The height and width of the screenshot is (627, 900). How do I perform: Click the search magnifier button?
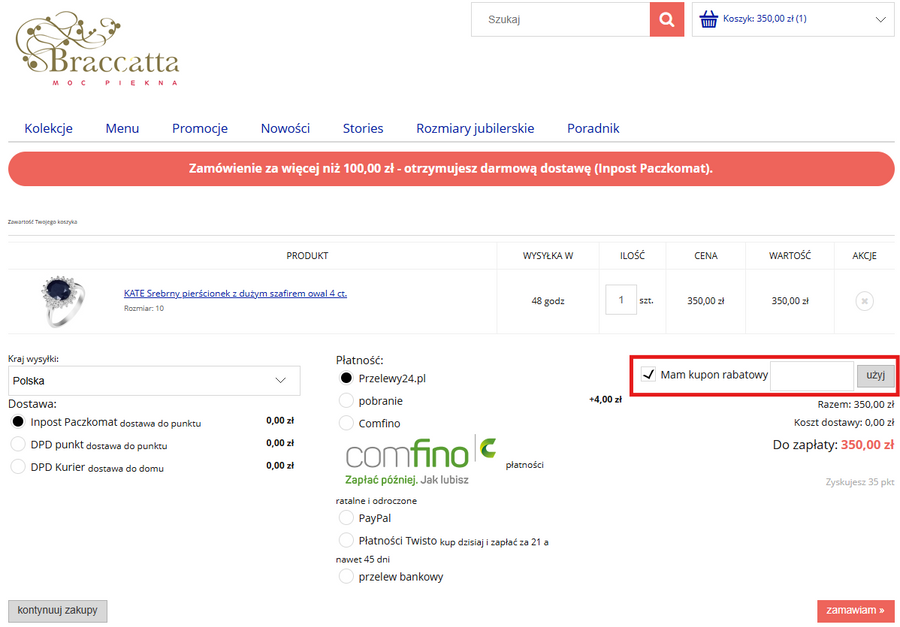666,19
